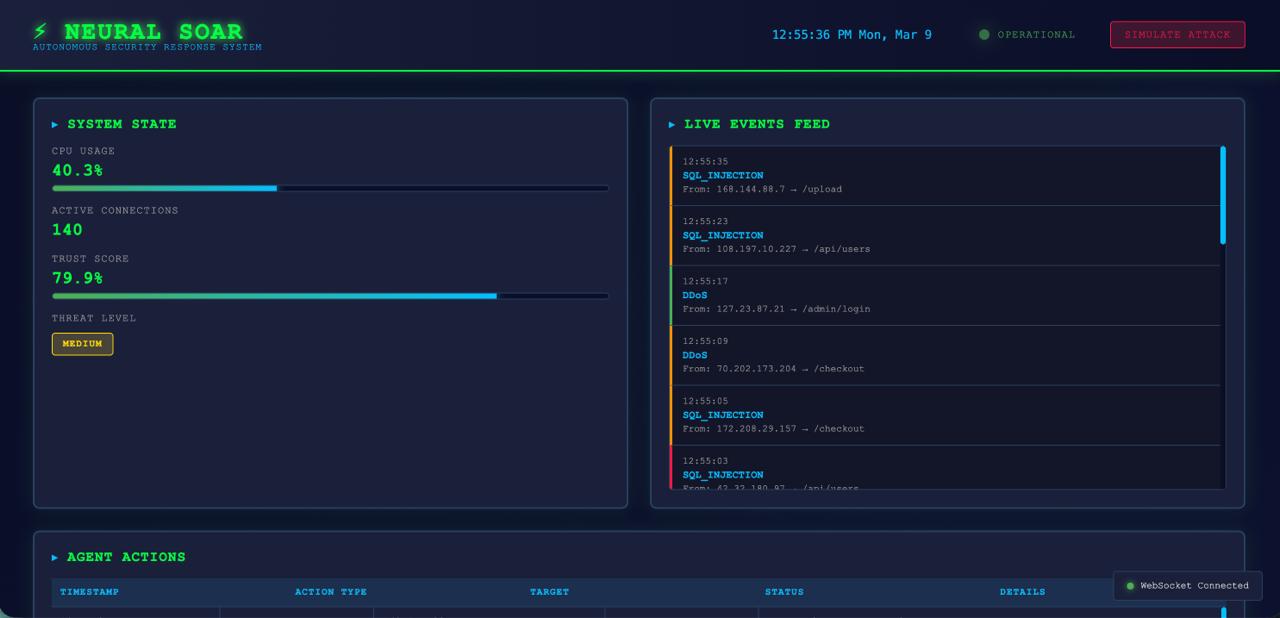1280x618 pixels.
Task: Click the AUTONOMOUS SECURITY RESPONSE SYSTEM subtitle
Action: click(146, 46)
